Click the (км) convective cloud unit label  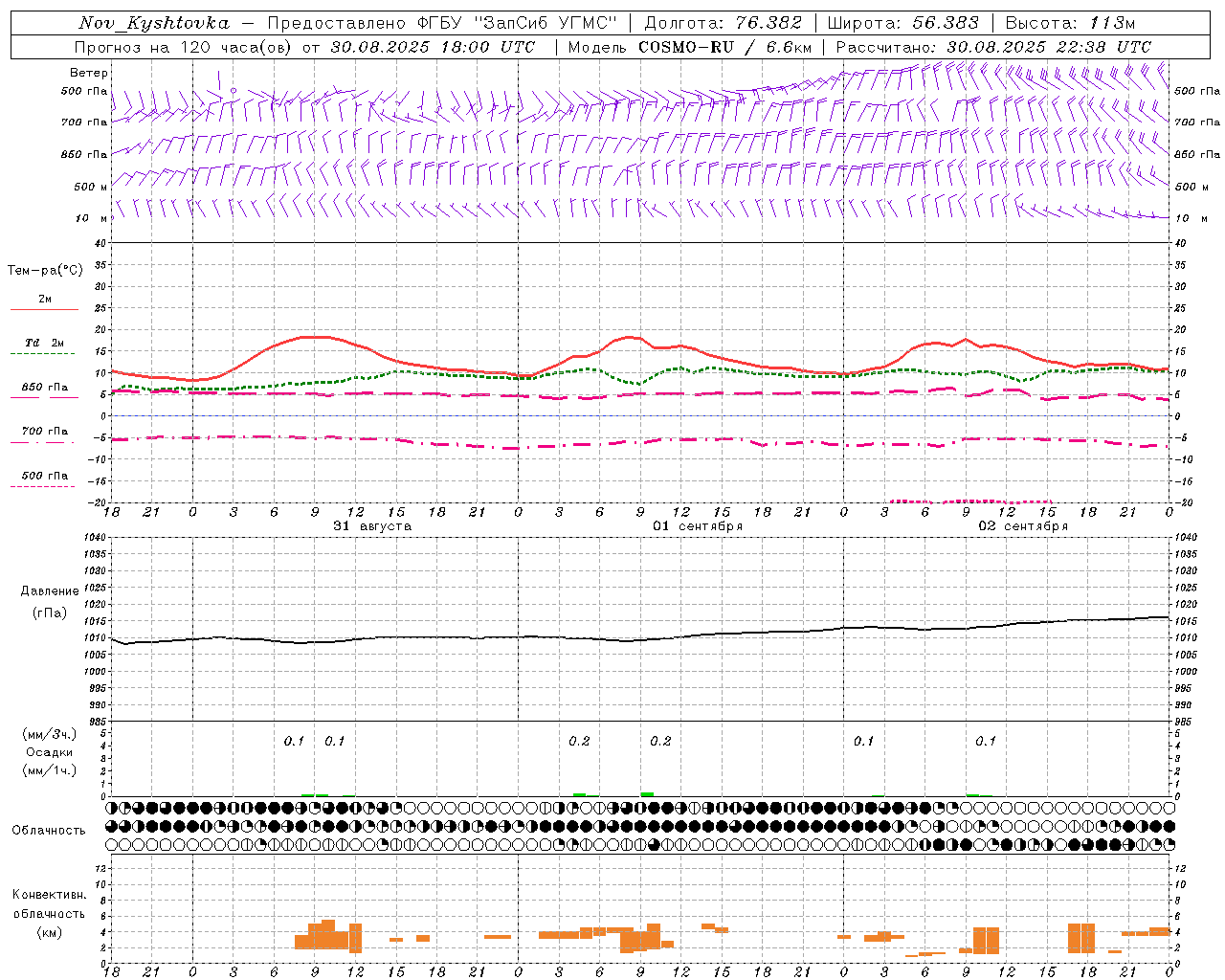coord(50,932)
